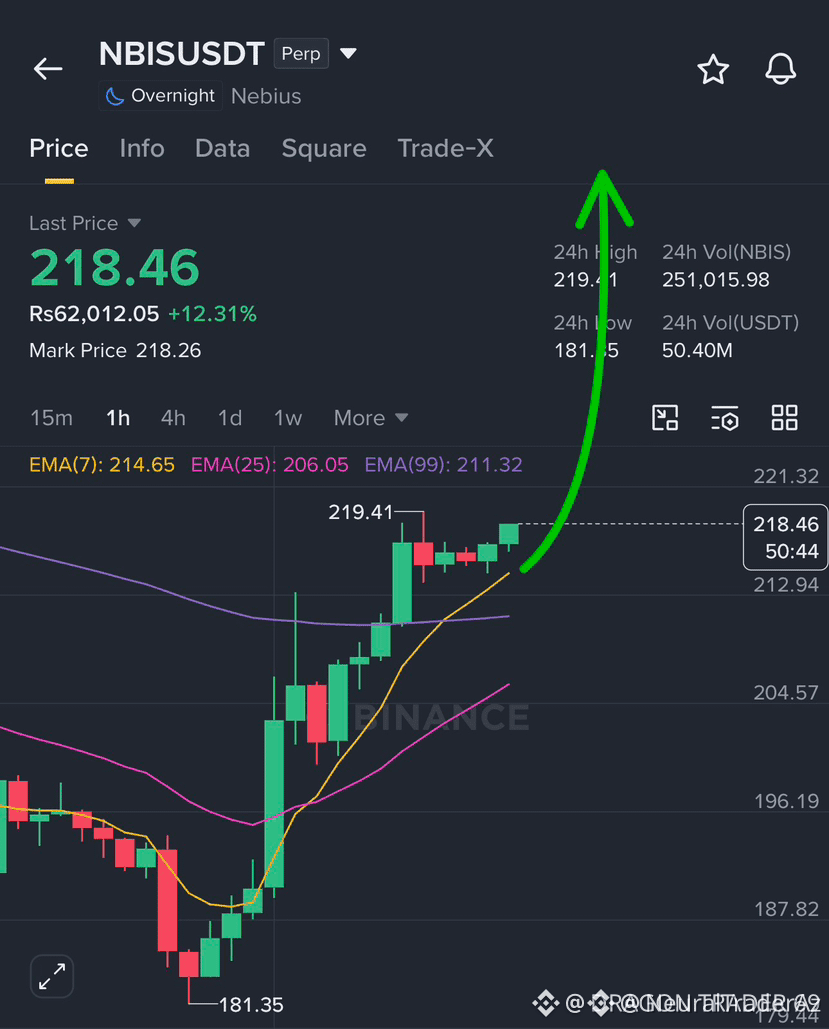Switch to the Price tab
Screen dimensions: 829x1029
point(58,148)
